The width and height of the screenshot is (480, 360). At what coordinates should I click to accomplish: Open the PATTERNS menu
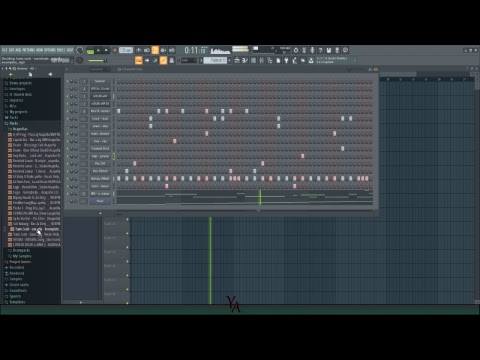tap(28, 50)
